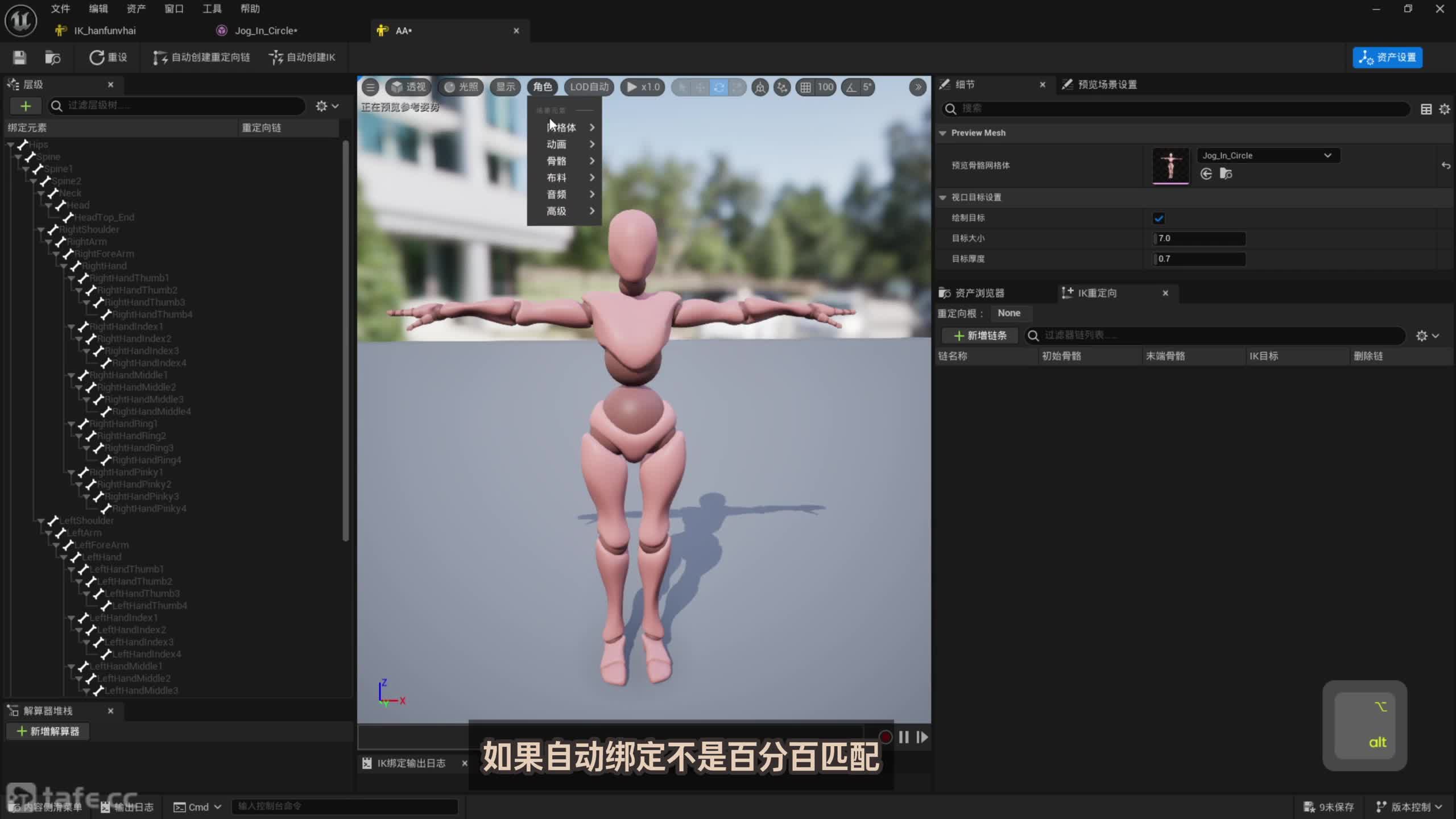The height and width of the screenshot is (819, 1456).
Task: Click the save asset floppy icon
Action: 19,57
